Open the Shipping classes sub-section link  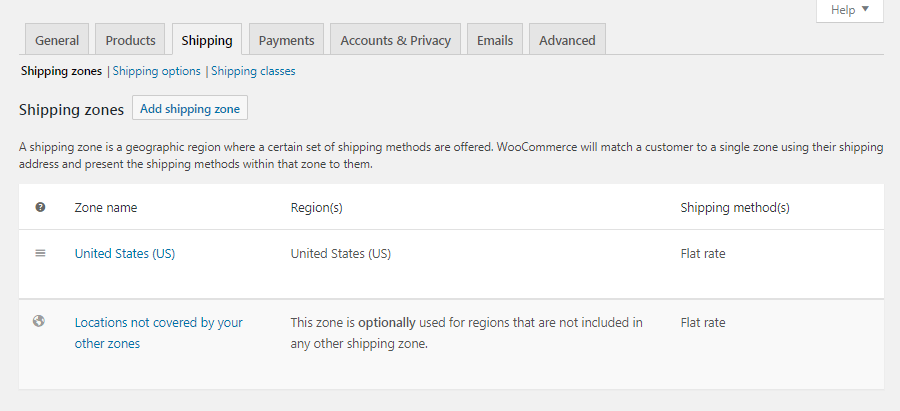tap(253, 71)
